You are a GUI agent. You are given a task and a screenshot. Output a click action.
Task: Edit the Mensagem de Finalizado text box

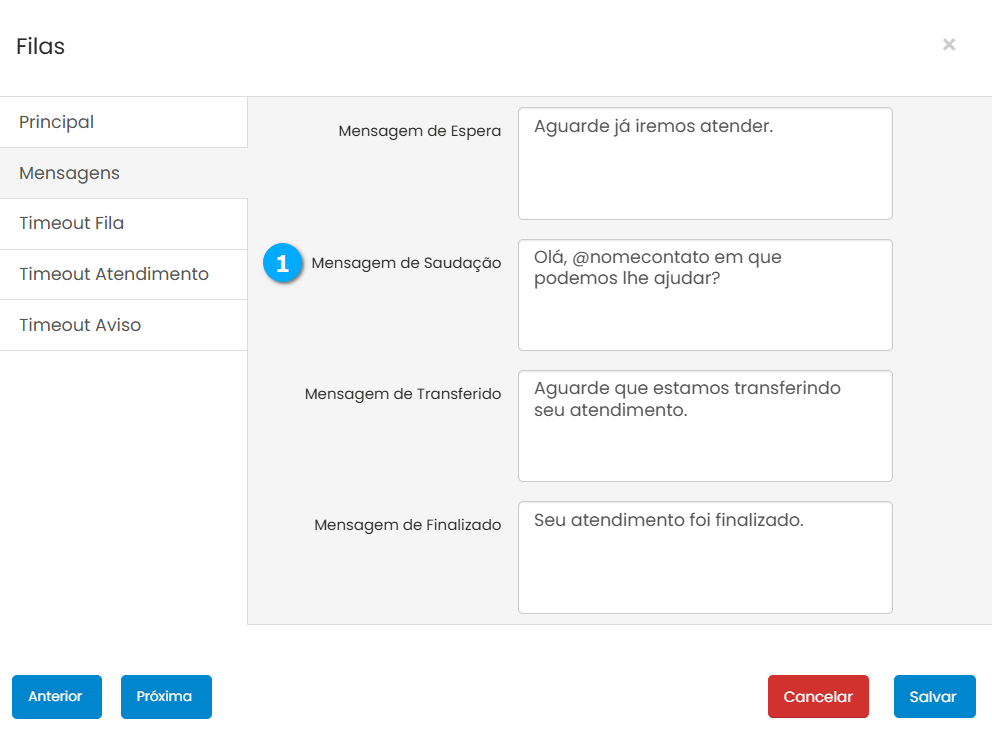coord(704,557)
